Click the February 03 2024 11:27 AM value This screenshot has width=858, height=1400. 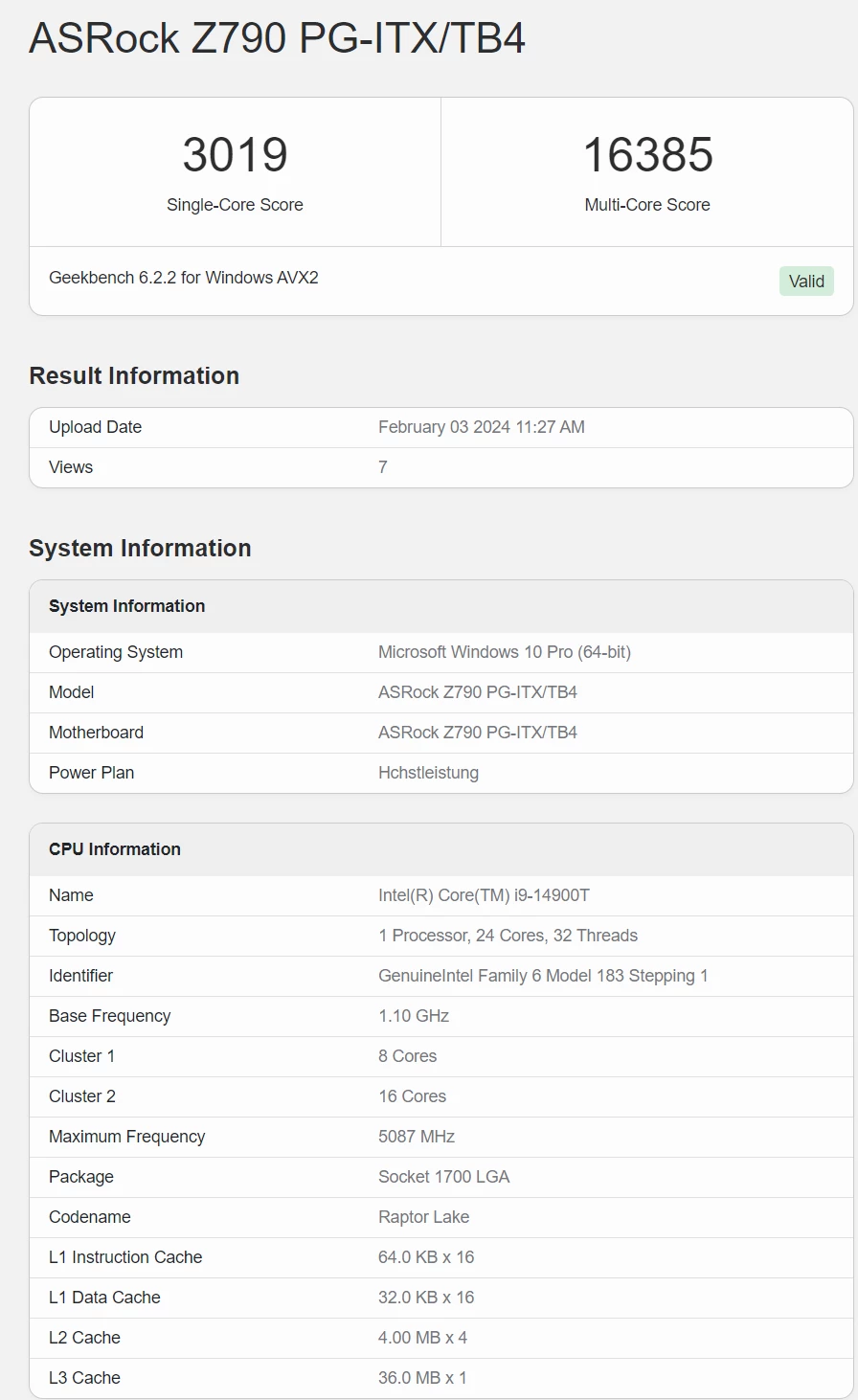(482, 427)
